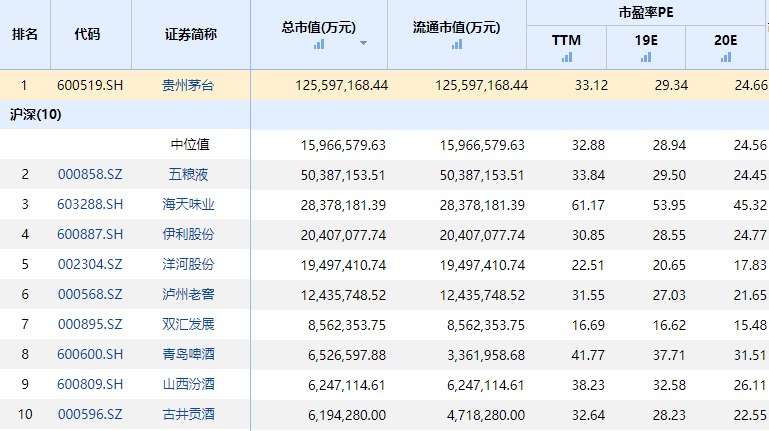
Task: Click stock code 000895.SZ
Action: pyautogui.click(x=89, y=325)
